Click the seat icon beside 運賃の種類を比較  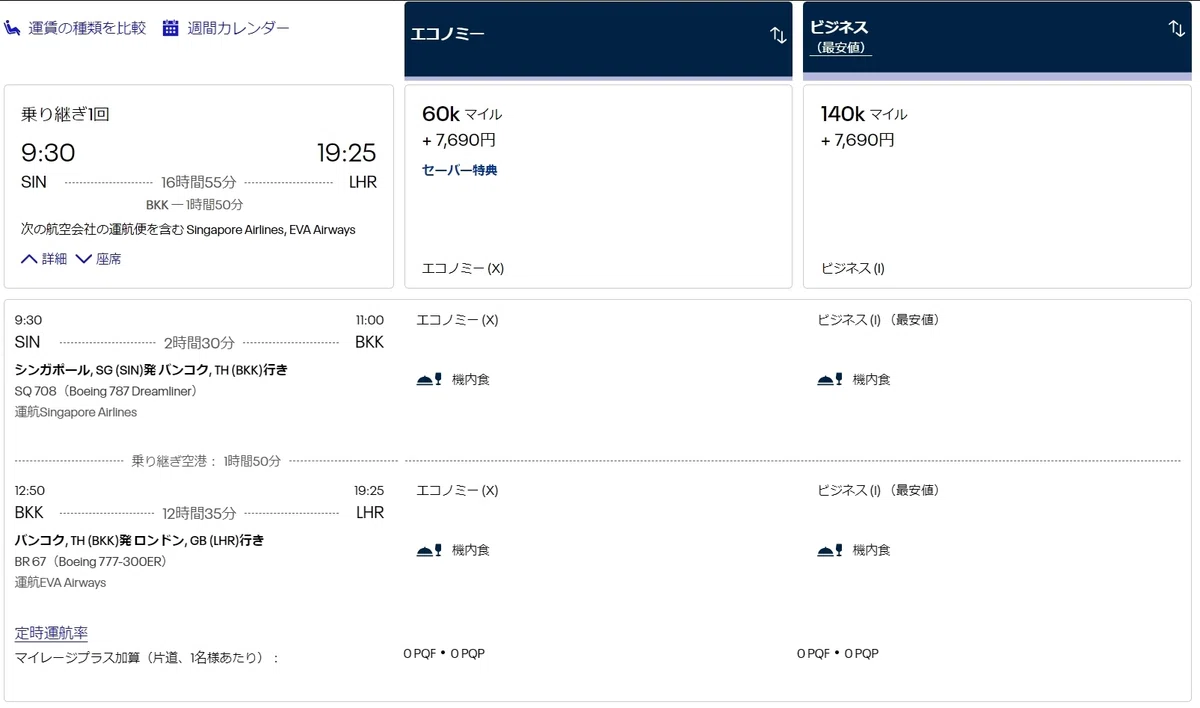coord(13,28)
